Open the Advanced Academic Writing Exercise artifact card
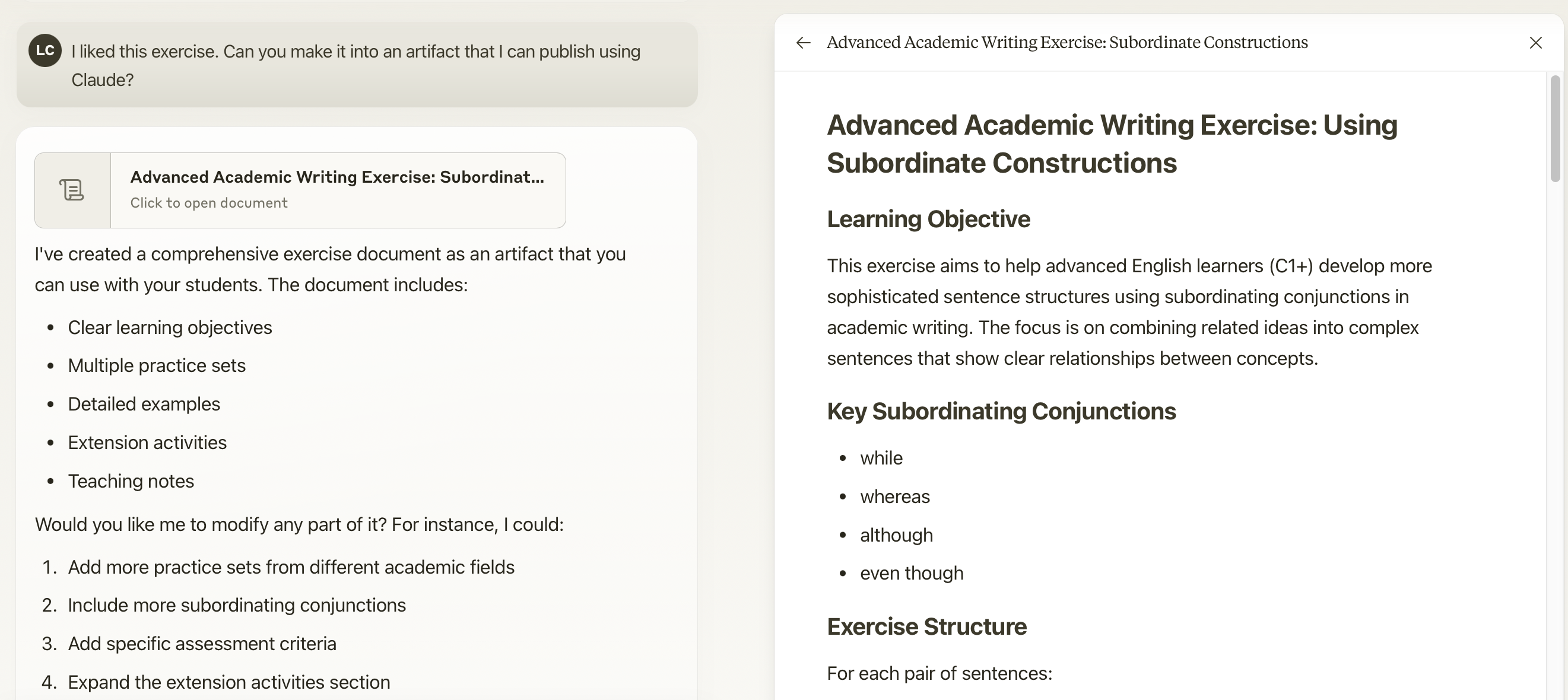Image resolution: width=1568 pixels, height=700 pixels. [x=337, y=177]
